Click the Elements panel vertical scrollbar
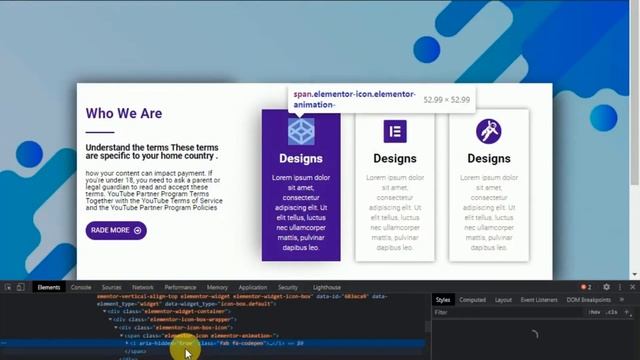 click(x=427, y=326)
